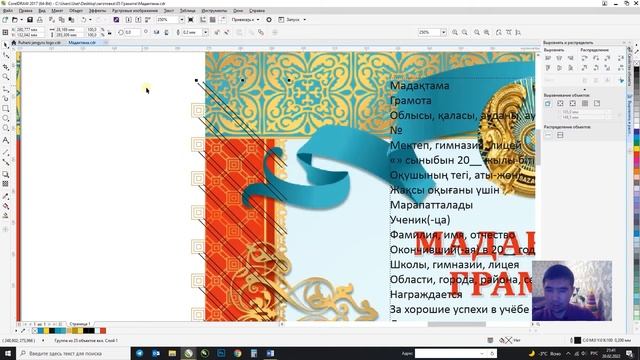This screenshot has width=640, height=360.
Task: Set align to Page edge
Action: [x=560, y=103]
